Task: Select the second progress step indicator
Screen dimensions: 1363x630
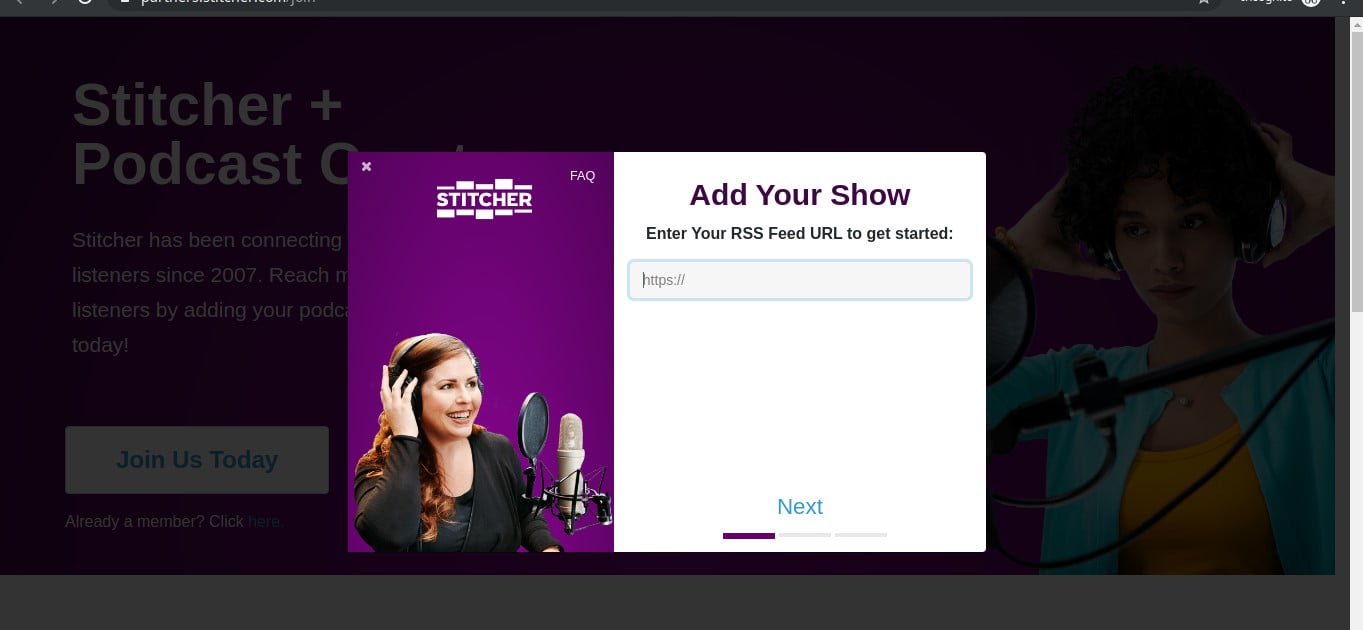Action: (x=805, y=536)
